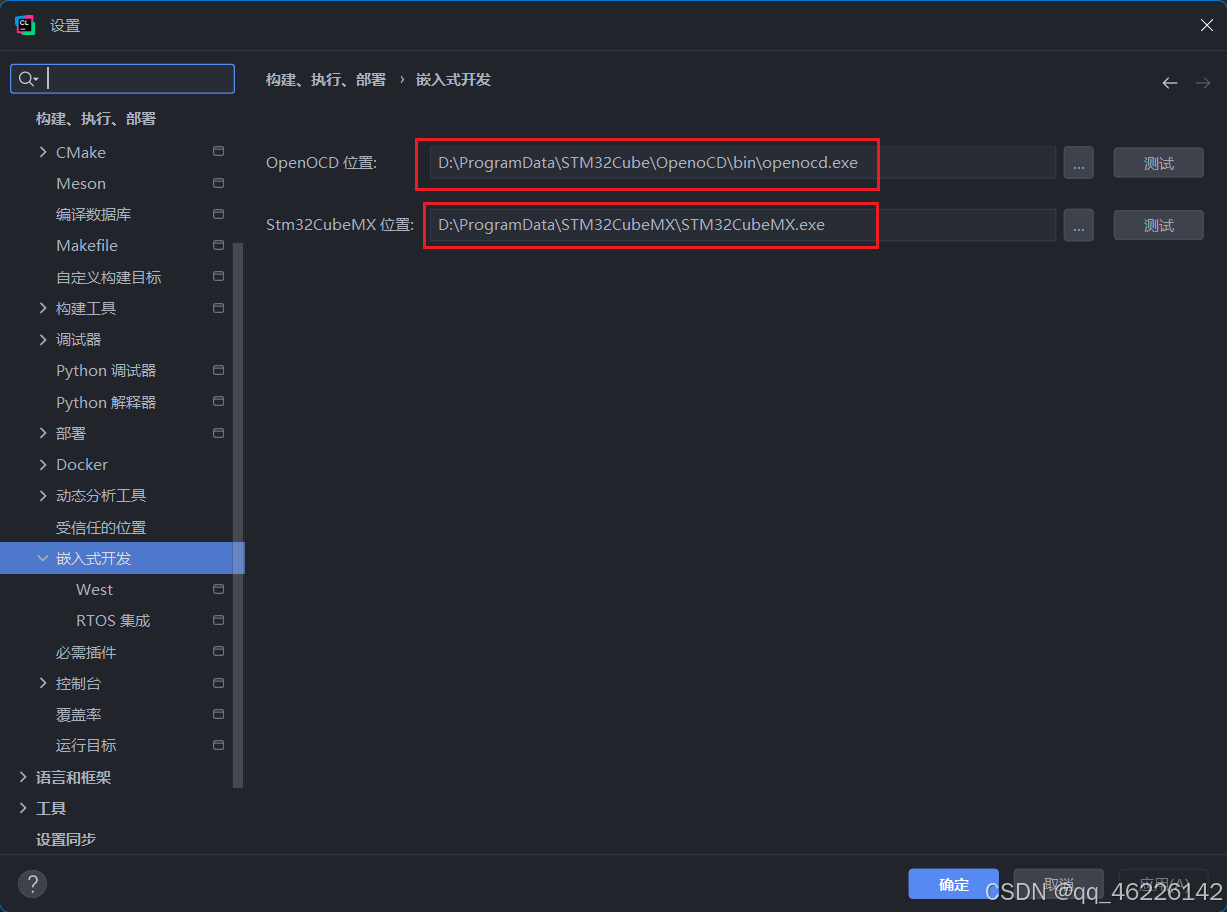Image resolution: width=1227 pixels, height=912 pixels.
Task: Click the OpenOCD 位置 path field
Action: tap(742, 163)
